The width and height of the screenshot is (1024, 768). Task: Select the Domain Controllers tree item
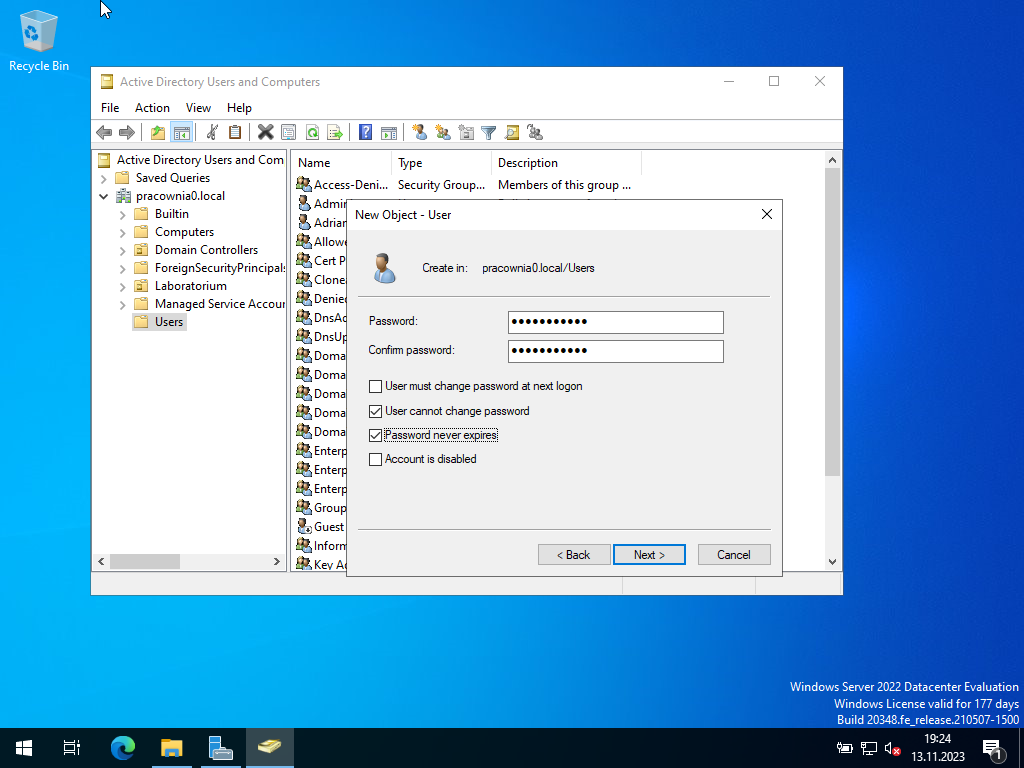coord(206,250)
